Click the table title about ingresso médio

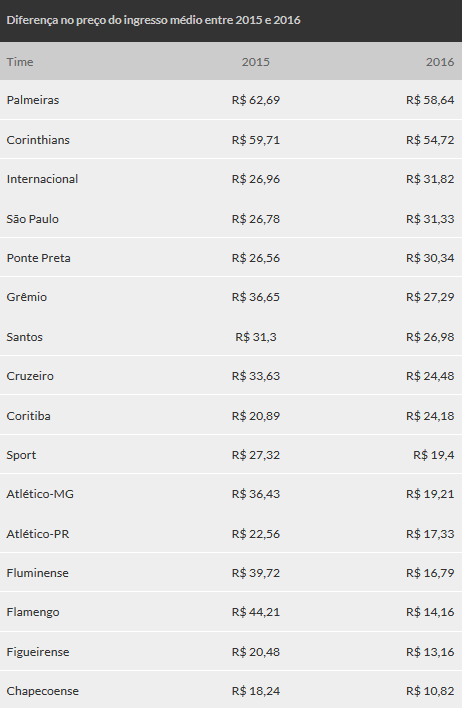point(154,20)
